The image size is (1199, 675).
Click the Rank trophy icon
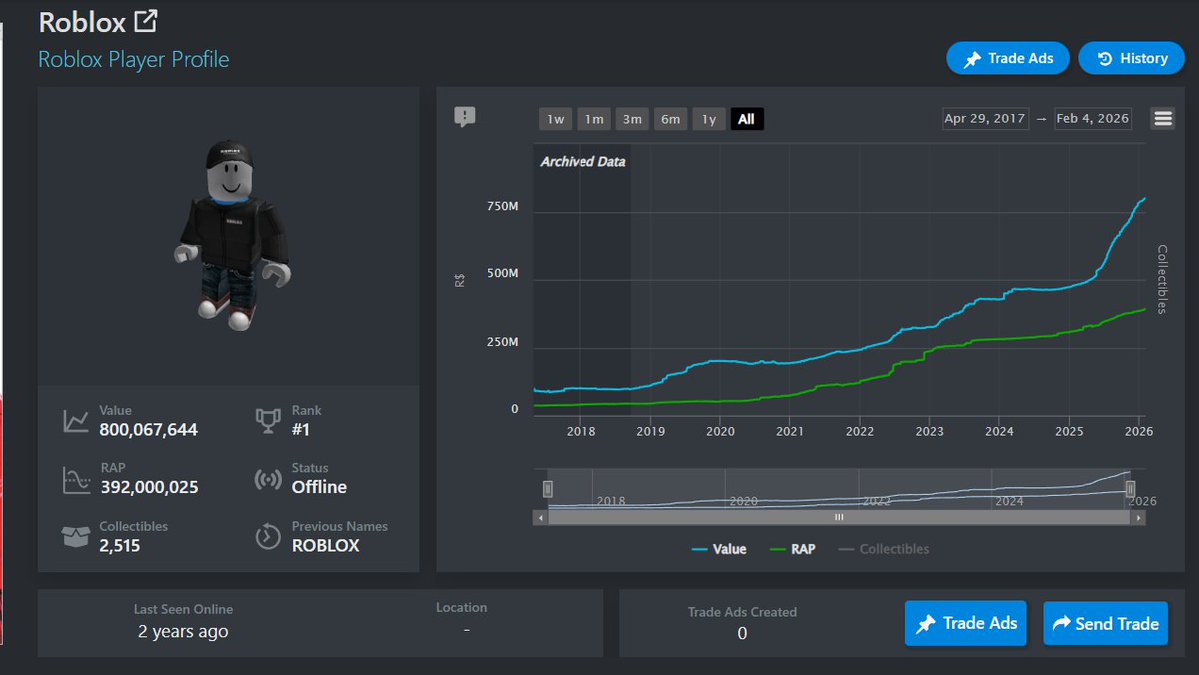[x=266, y=420]
